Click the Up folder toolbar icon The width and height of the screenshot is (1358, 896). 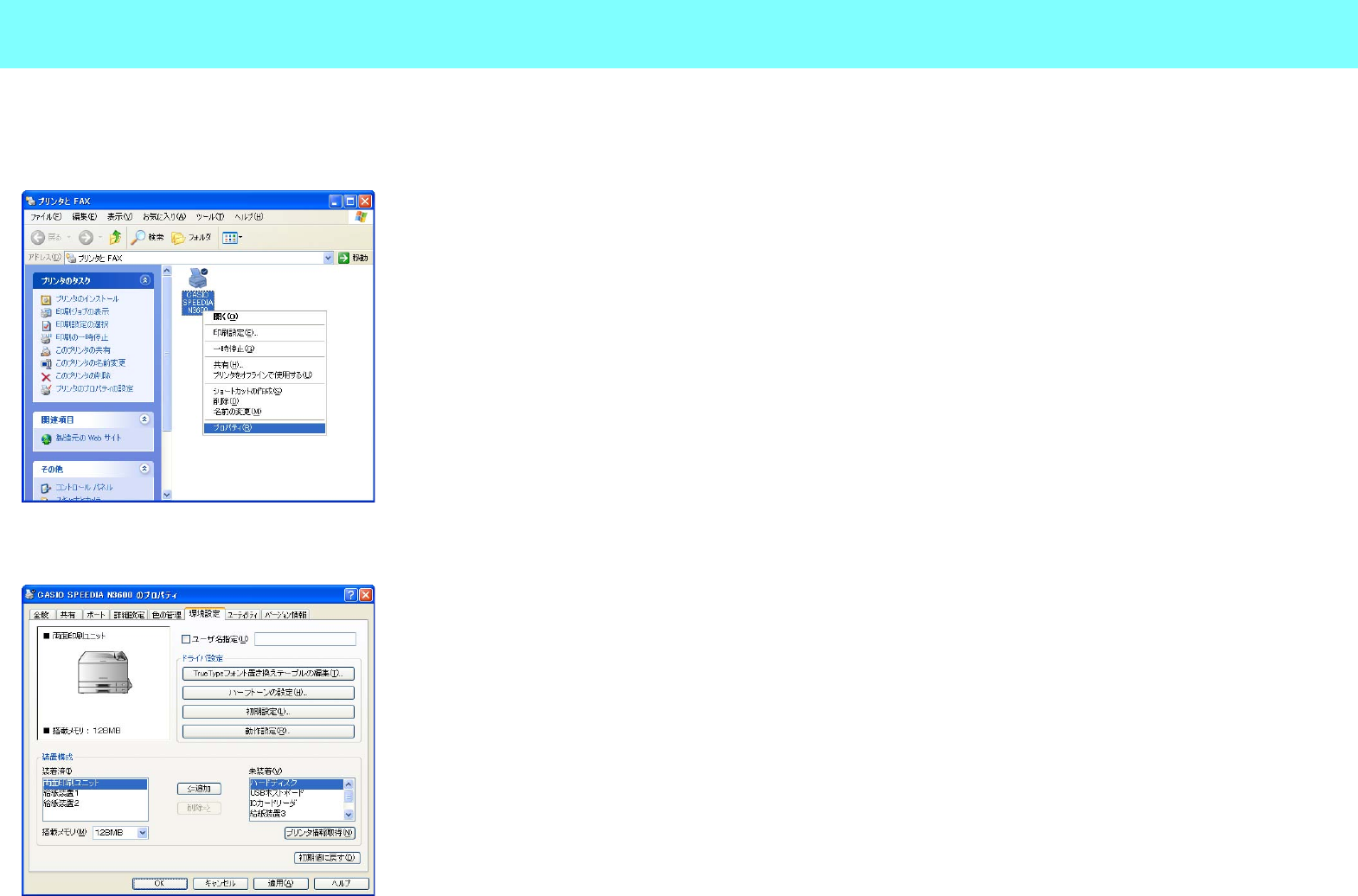click(115, 238)
